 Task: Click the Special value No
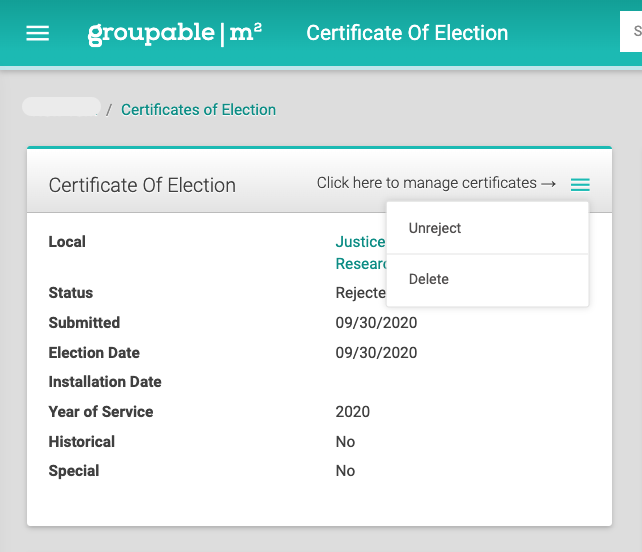point(345,471)
